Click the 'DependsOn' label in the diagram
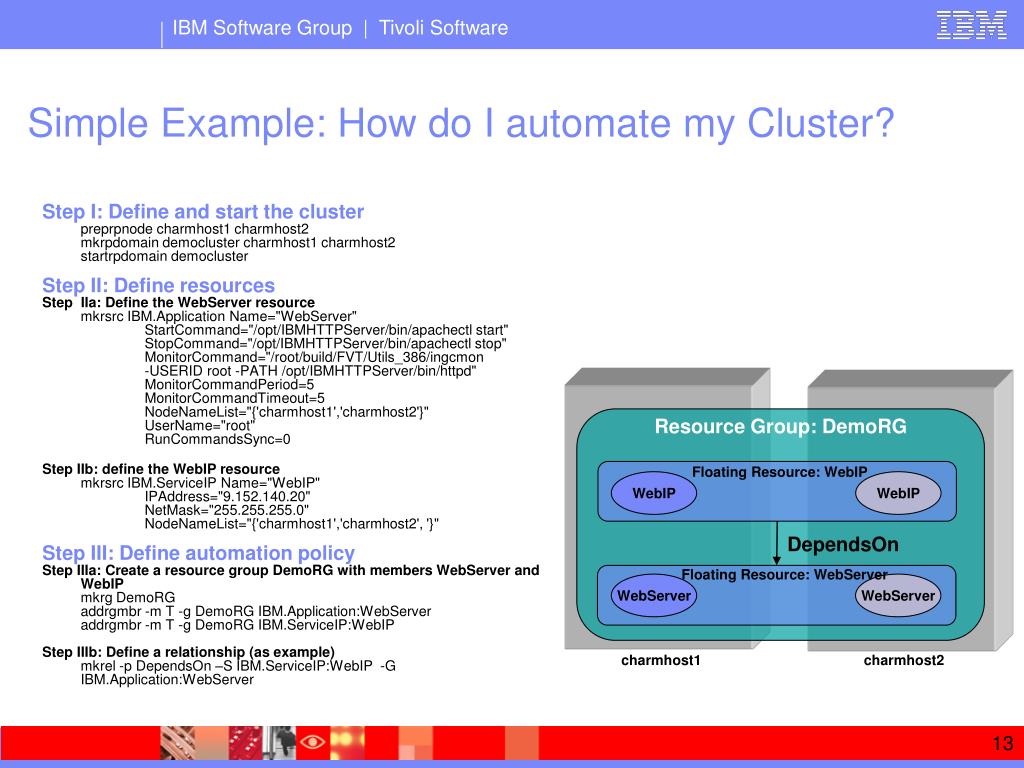This screenshot has width=1024, height=768. (x=842, y=545)
